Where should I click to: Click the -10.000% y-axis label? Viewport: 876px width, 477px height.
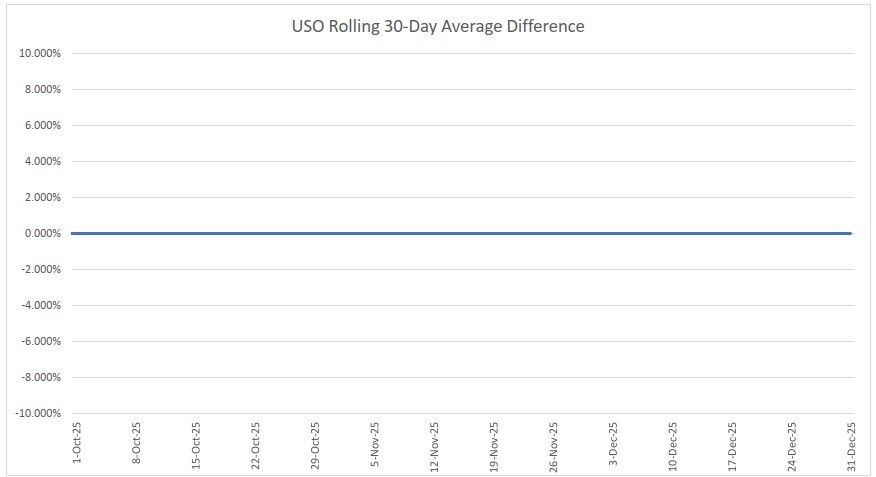(x=38, y=413)
